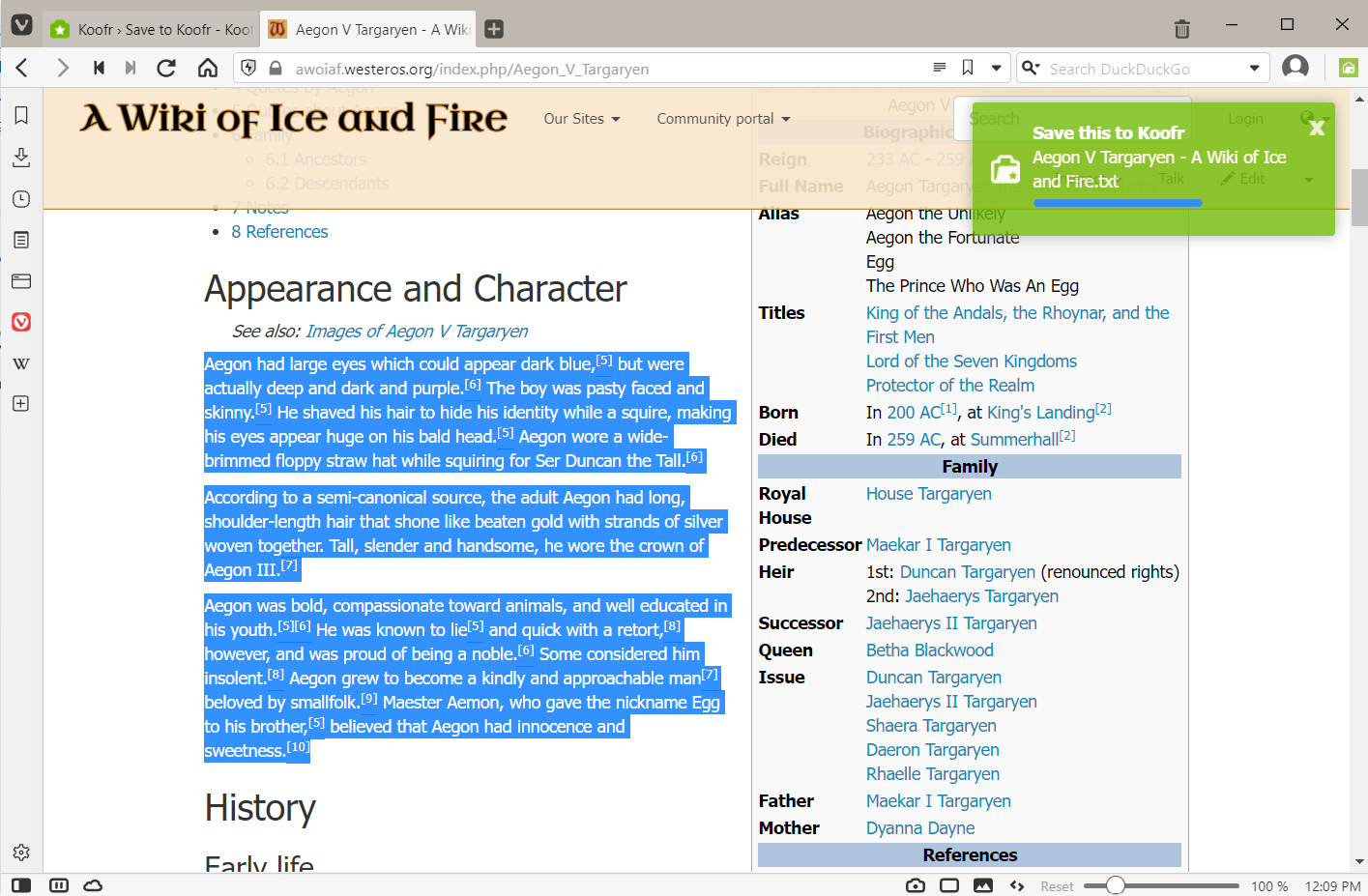Click the Koofr extension icon
The image size is (1368, 896).
[x=1348, y=68]
